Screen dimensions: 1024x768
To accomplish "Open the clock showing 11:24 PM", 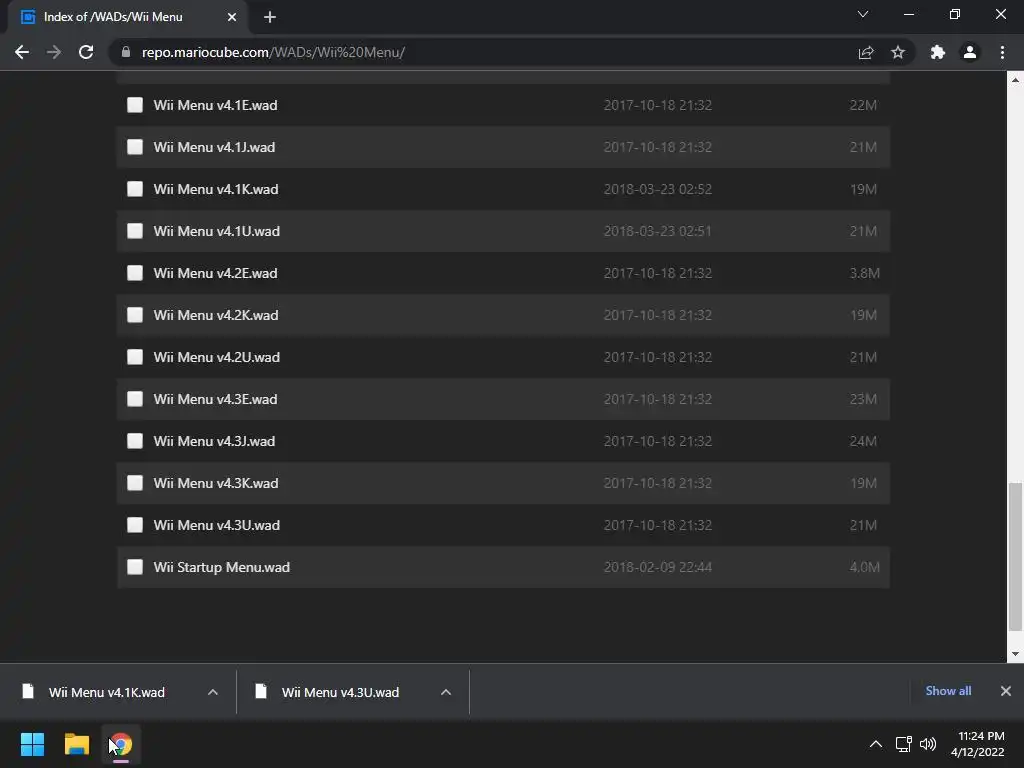I will (x=978, y=744).
